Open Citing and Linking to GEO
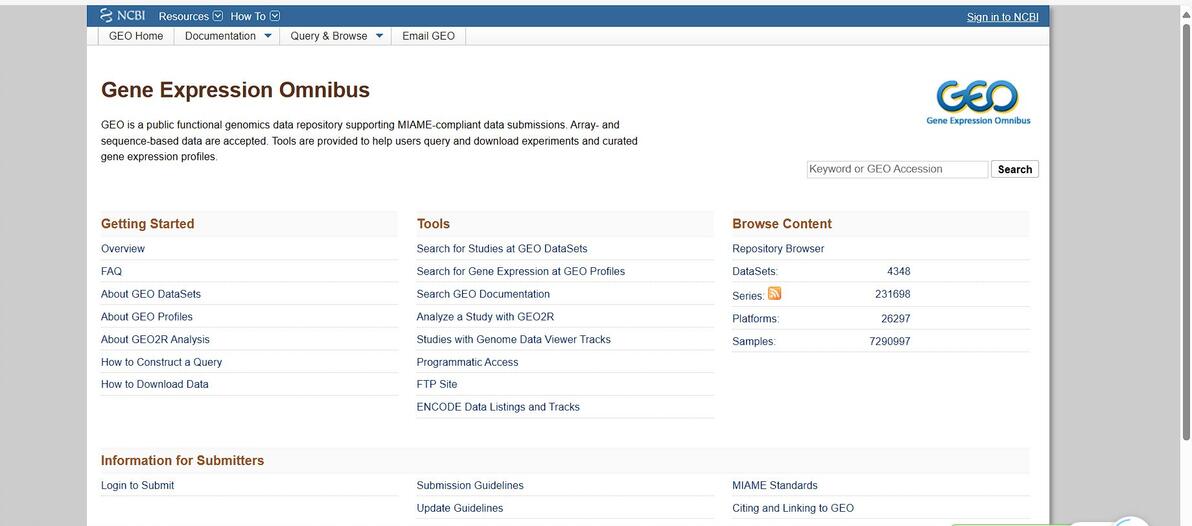This screenshot has height=526, width=1192. click(x=793, y=509)
